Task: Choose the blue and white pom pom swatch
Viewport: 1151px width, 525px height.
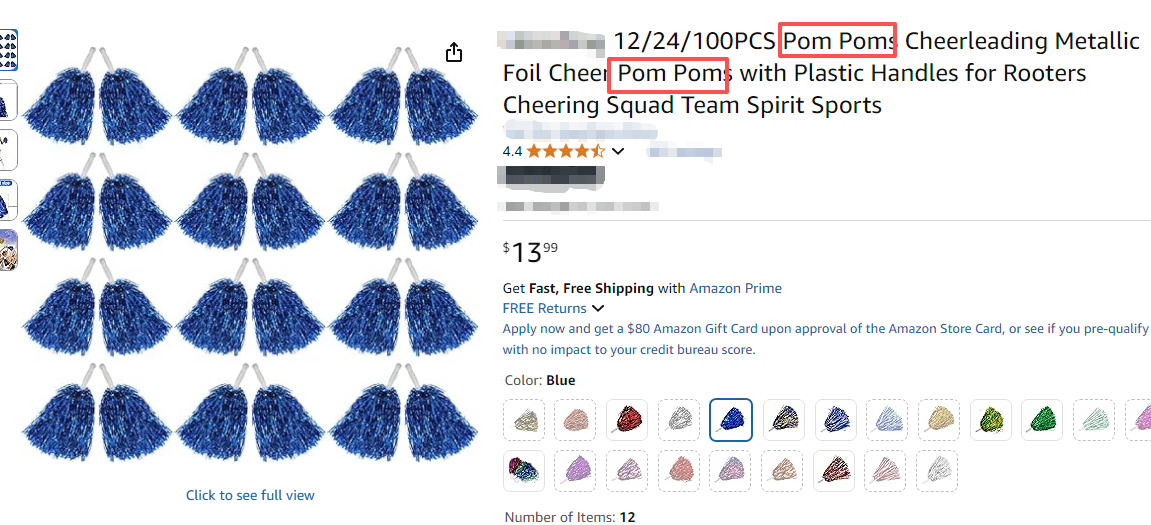Action: (x=835, y=420)
